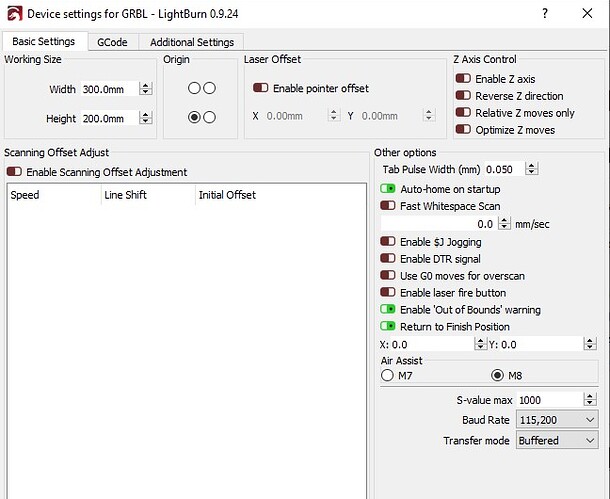Viewport: 610px width, 499px height.
Task: Toggle Relative Z moves only switch
Action: click(x=463, y=112)
